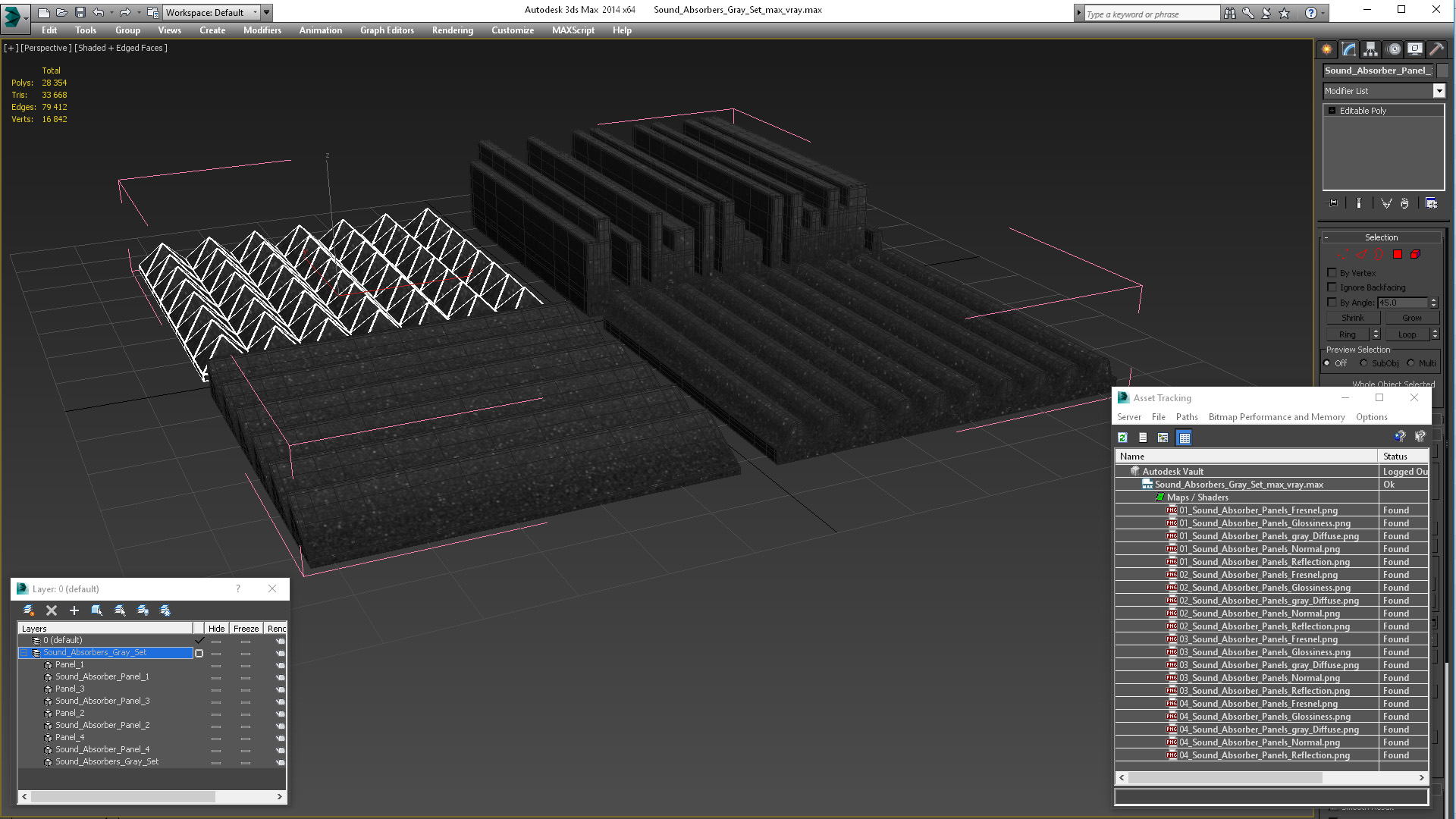Click Pin Stack icon under modifier stack
This screenshot has height=819, width=1456.
coord(1333,203)
